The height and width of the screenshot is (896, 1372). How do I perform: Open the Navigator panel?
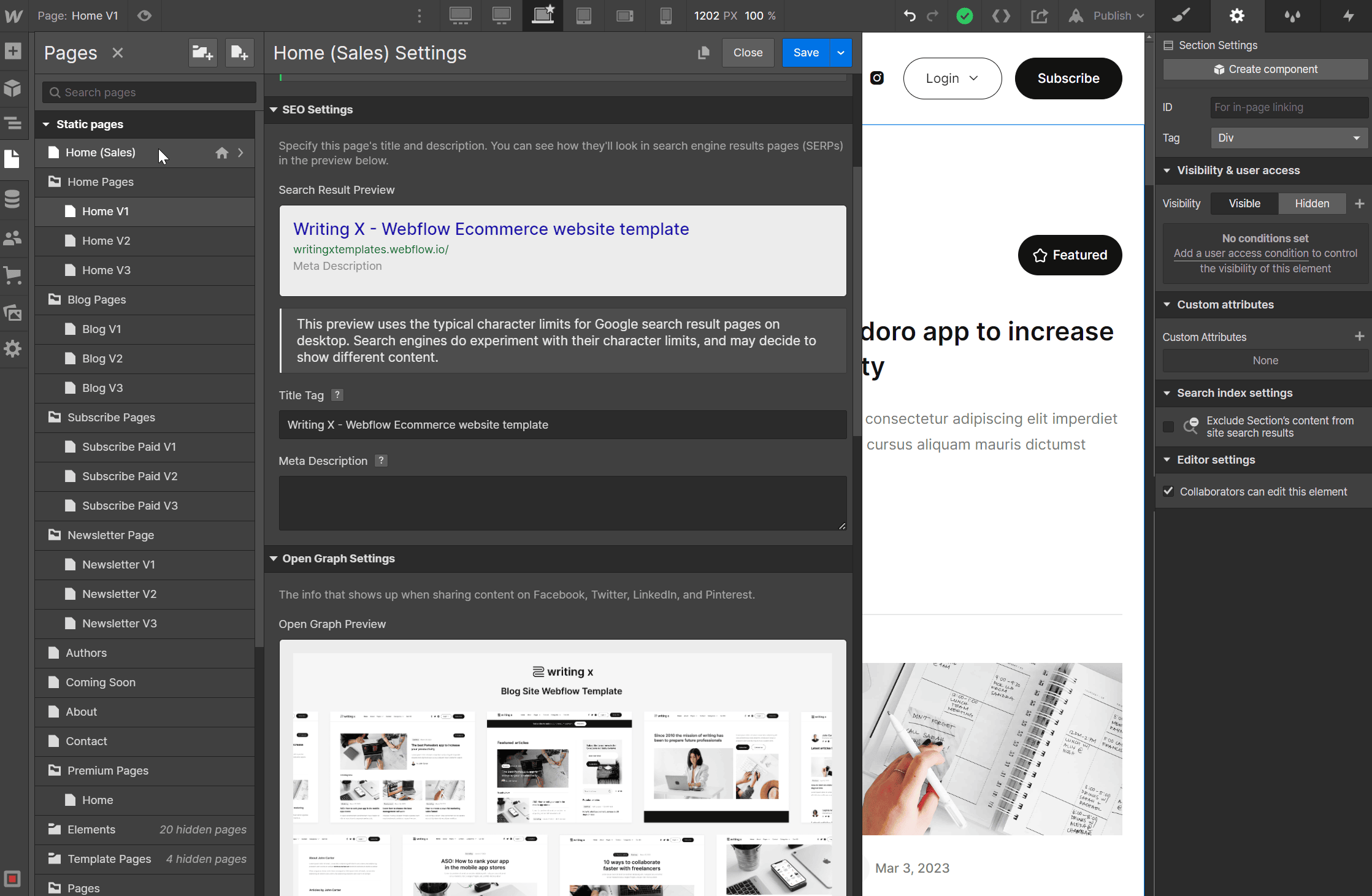(13, 123)
